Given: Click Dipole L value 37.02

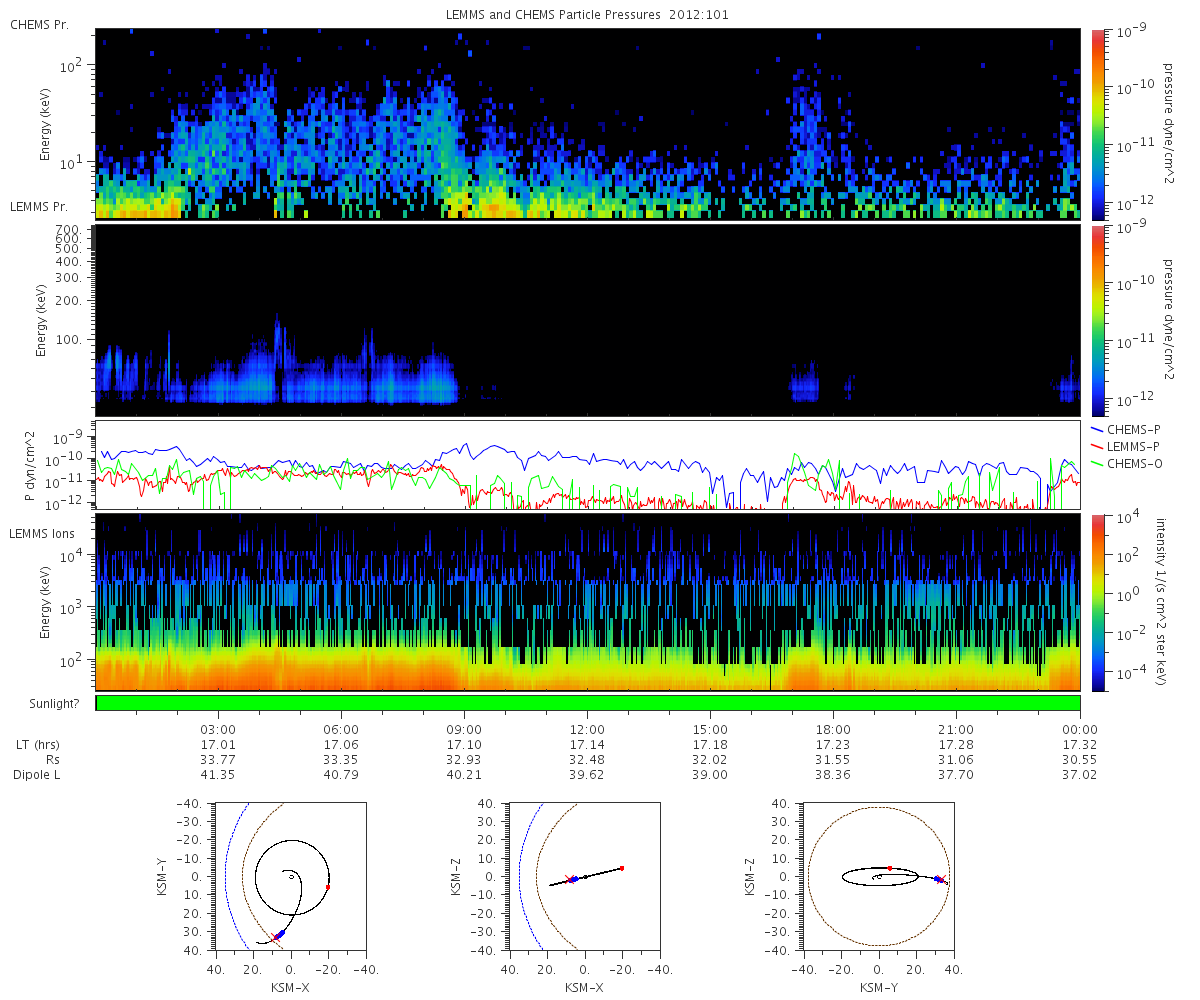Looking at the screenshot, I should point(1080,775).
